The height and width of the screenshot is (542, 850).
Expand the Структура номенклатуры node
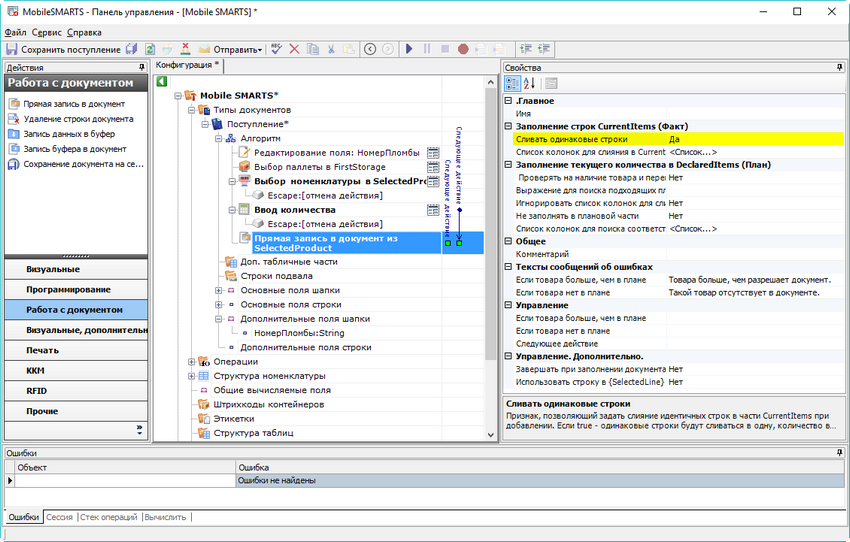tap(191, 376)
